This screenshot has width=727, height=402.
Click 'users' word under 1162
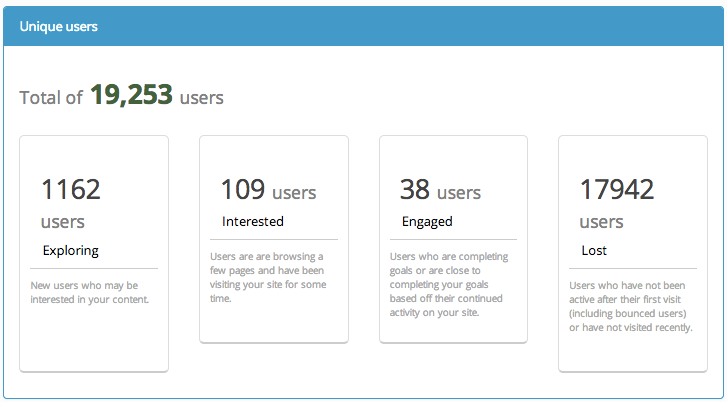tap(63, 222)
